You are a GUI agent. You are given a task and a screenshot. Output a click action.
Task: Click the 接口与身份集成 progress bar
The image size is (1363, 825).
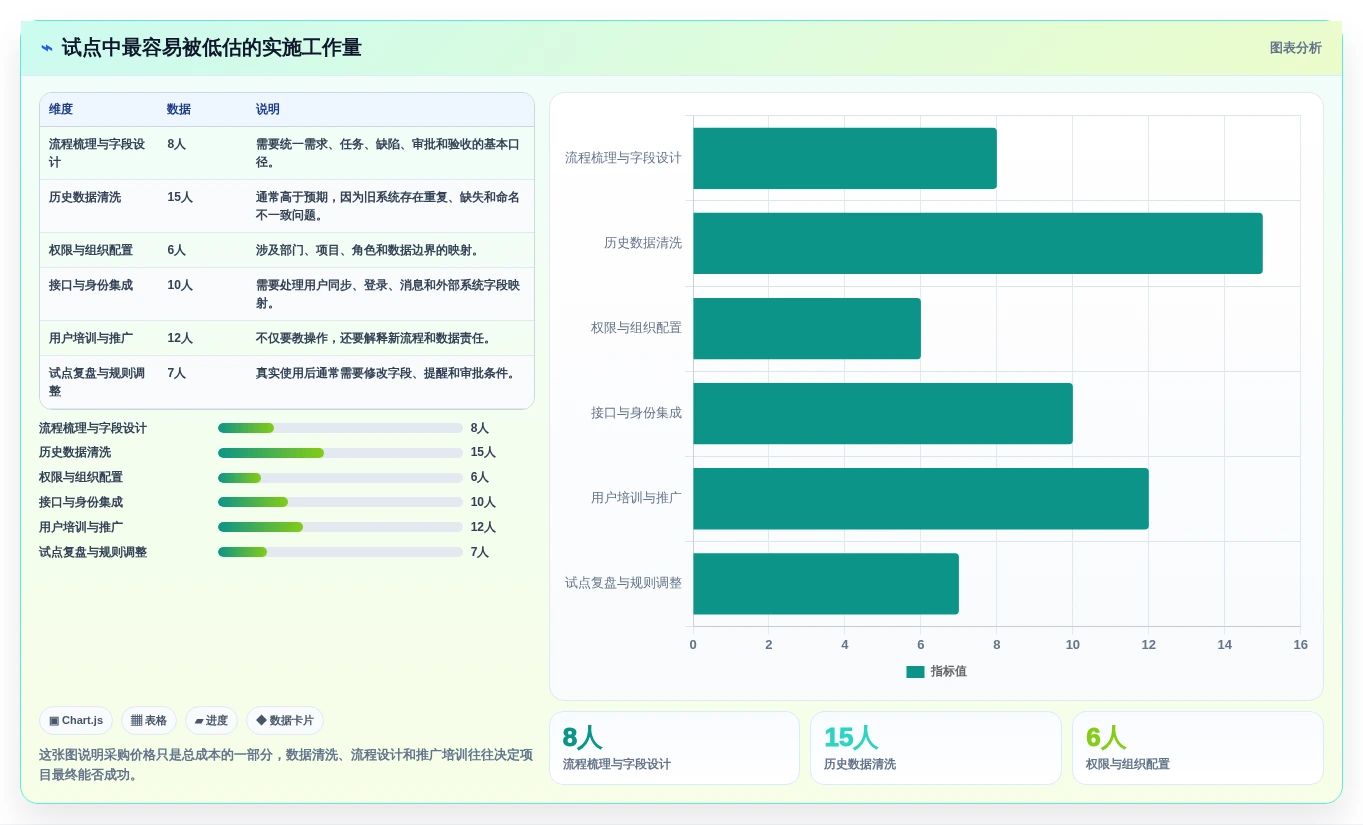pyautogui.click(x=340, y=502)
